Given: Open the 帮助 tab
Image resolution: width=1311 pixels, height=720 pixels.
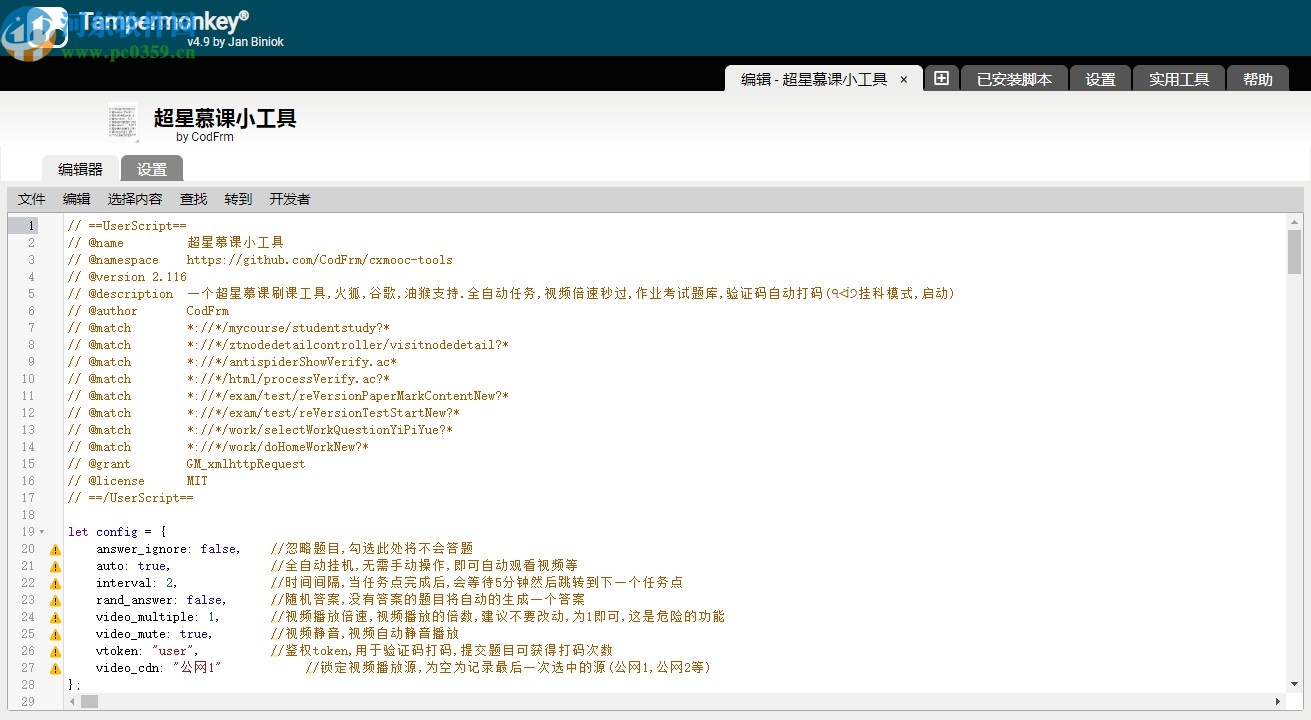Looking at the screenshot, I should 1258,79.
